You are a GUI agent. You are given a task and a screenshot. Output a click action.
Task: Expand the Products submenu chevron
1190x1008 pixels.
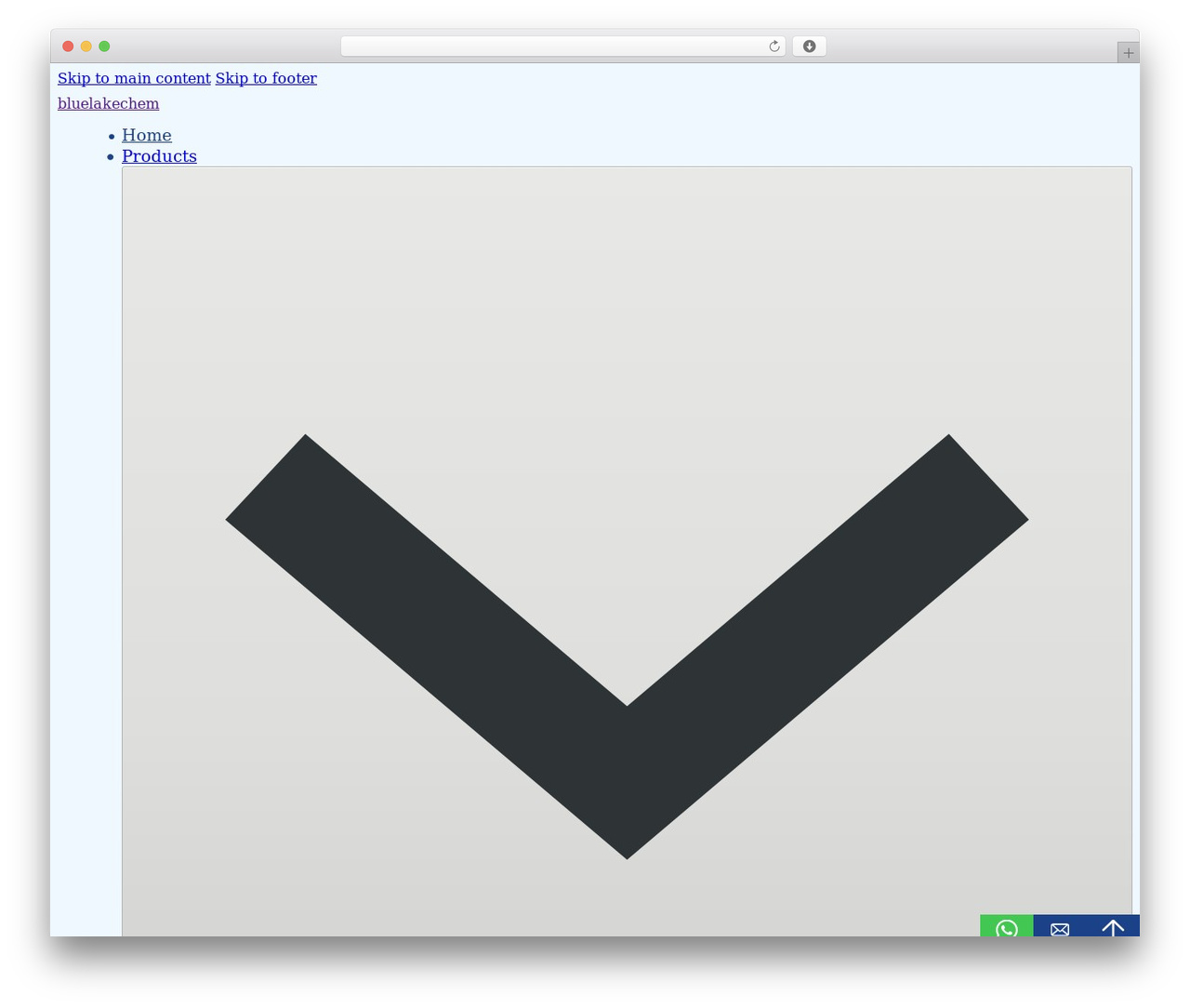[627, 552]
